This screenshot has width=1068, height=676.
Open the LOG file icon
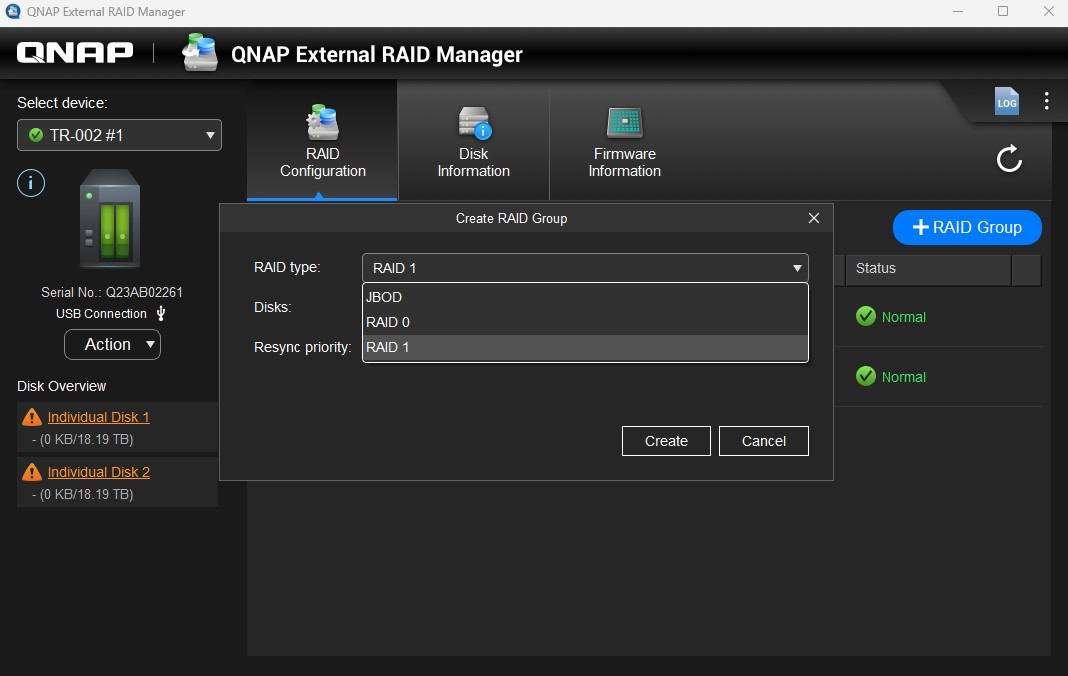(x=1006, y=101)
